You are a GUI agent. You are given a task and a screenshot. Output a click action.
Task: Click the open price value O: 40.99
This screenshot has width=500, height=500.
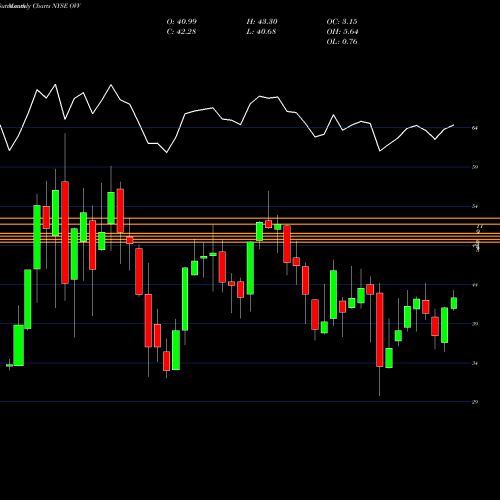(x=182, y=22)
